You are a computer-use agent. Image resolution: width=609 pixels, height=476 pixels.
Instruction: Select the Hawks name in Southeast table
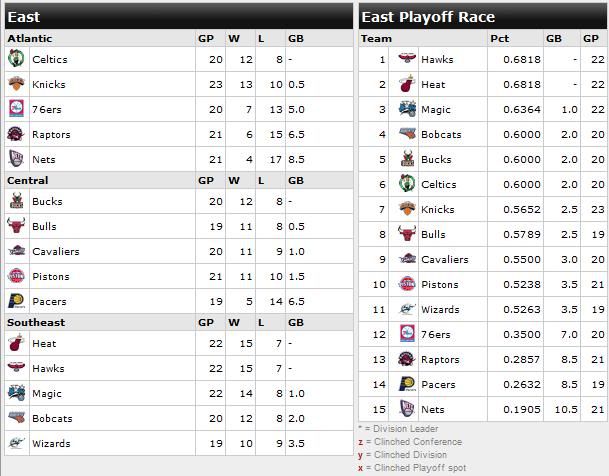[x=48, y=368]
